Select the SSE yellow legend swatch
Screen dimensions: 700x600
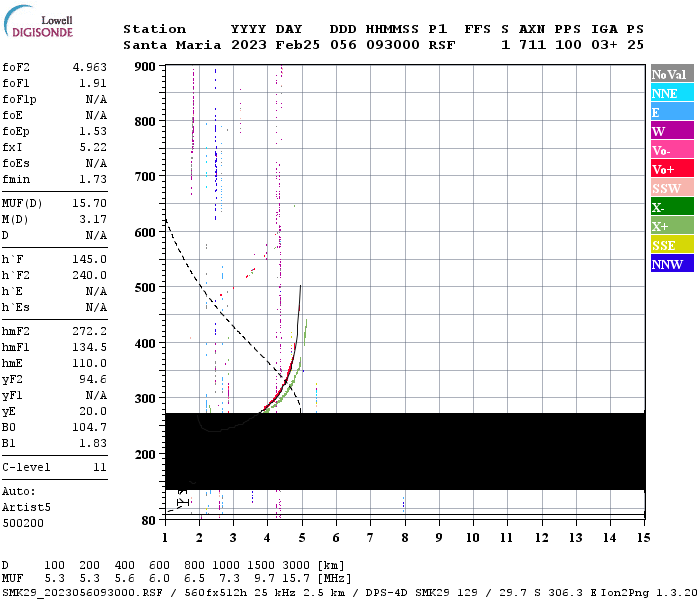point(672,245)
